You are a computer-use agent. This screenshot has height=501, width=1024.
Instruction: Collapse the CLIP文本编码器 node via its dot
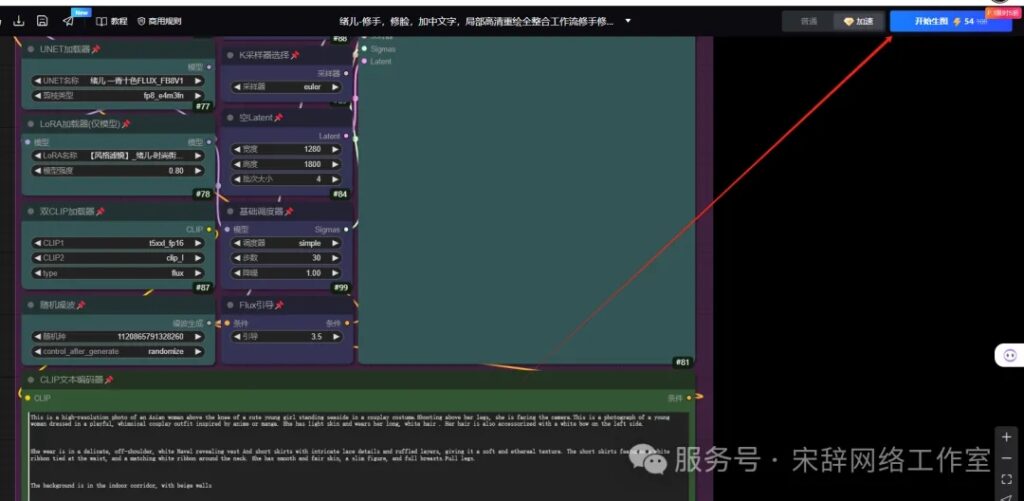pyautogui.click(x=30, y=380)
